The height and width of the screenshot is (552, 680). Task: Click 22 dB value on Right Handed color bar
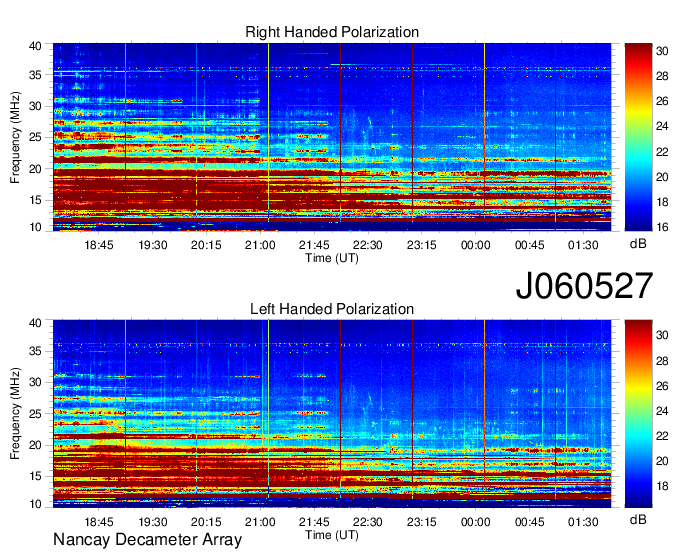tap(662, 152)
